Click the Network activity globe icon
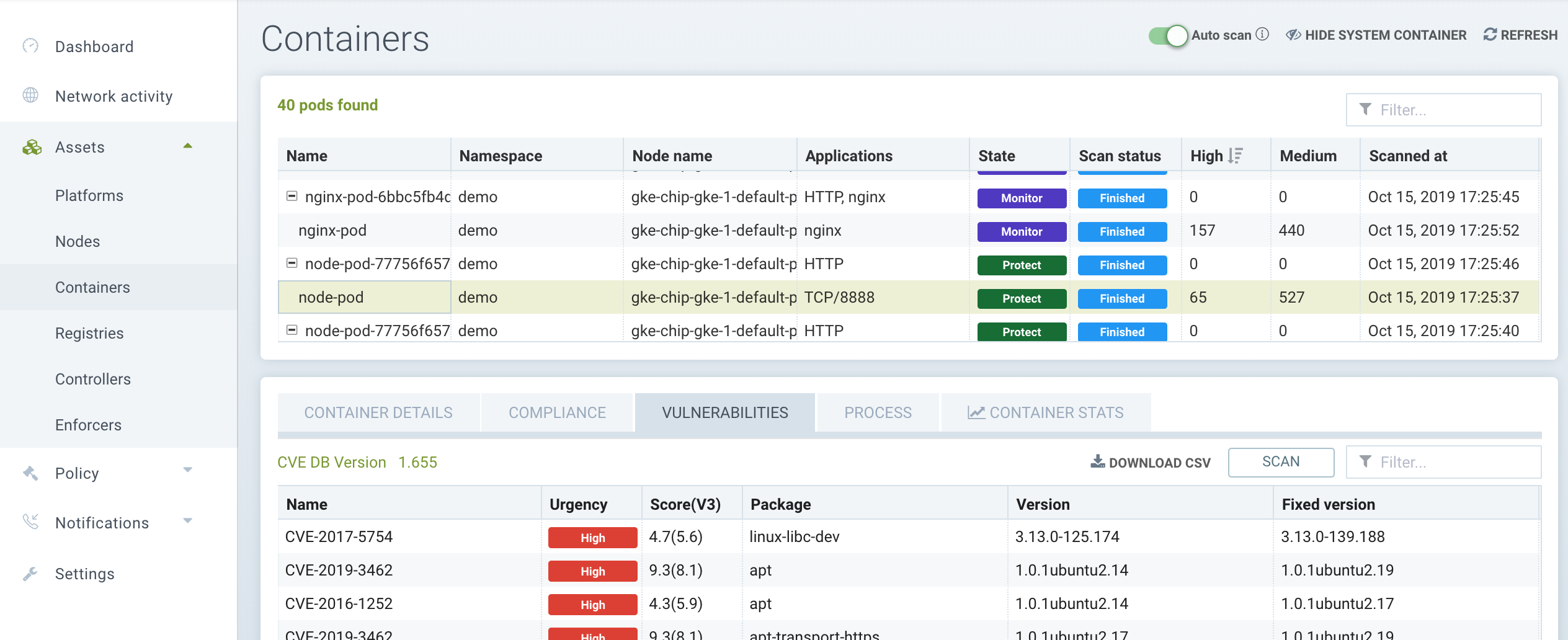 tap(30, 96)
